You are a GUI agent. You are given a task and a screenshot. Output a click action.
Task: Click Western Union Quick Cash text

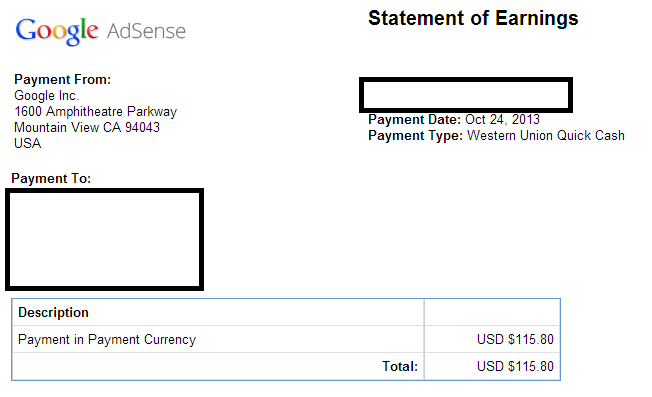[x=546, y=136]
